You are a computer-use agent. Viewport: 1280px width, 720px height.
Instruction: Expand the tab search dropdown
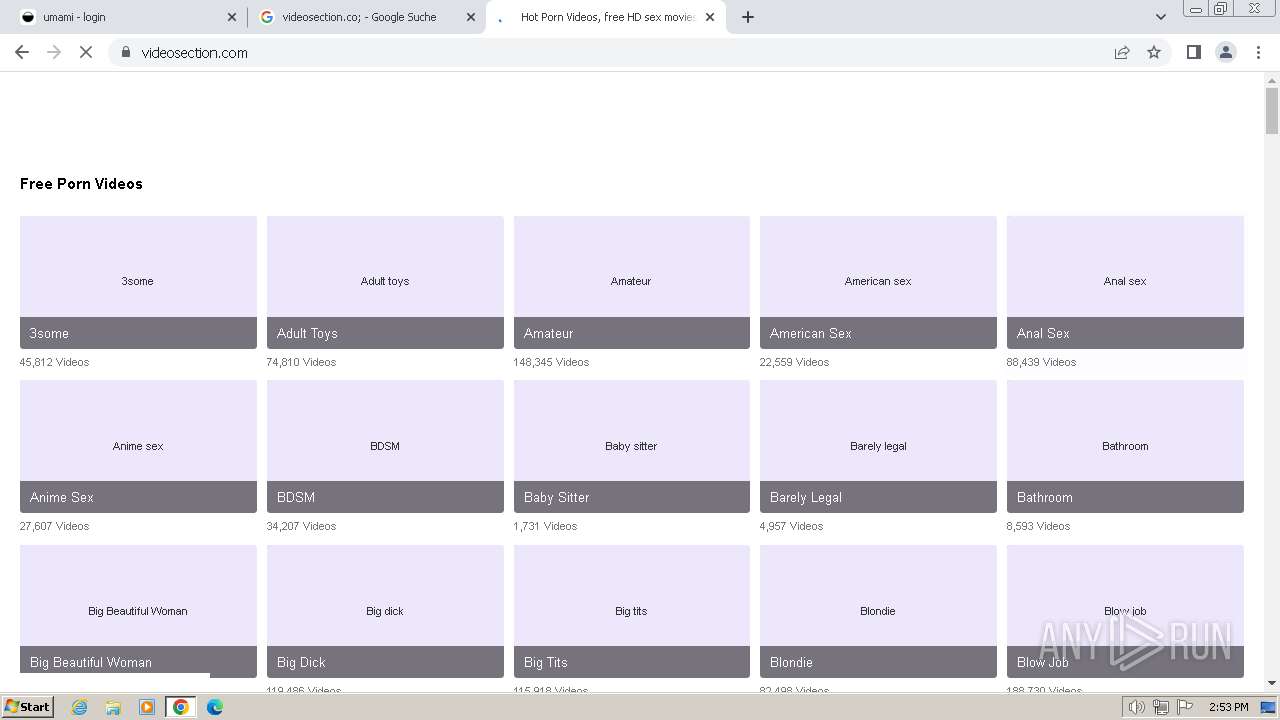1160,17
